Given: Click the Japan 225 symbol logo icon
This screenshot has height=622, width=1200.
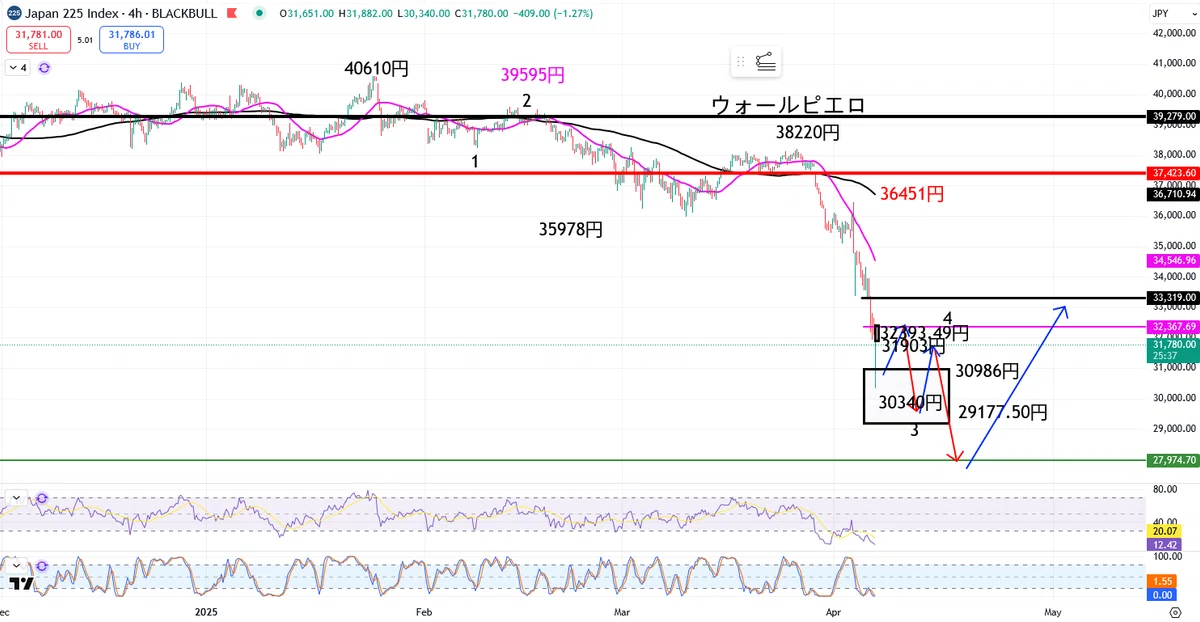Looking at the screenshot, I should pyautogui.click(x=12, y=13).
